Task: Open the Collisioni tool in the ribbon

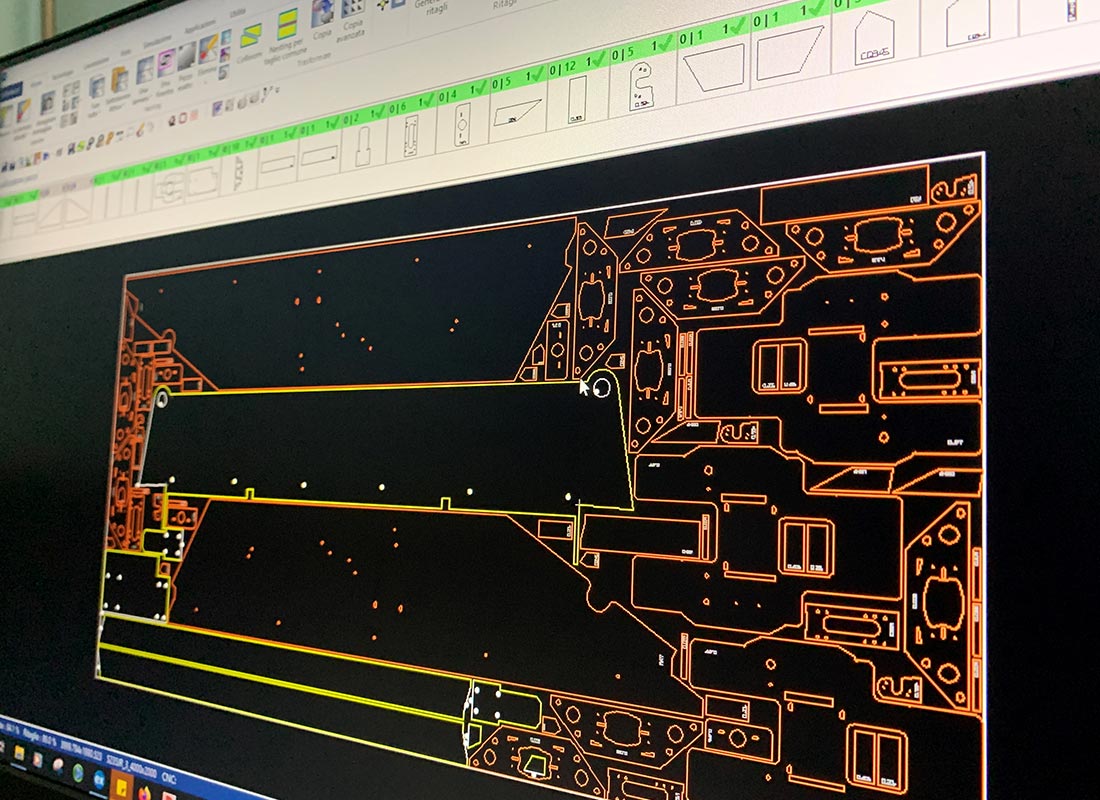Action: pos(250,41)
